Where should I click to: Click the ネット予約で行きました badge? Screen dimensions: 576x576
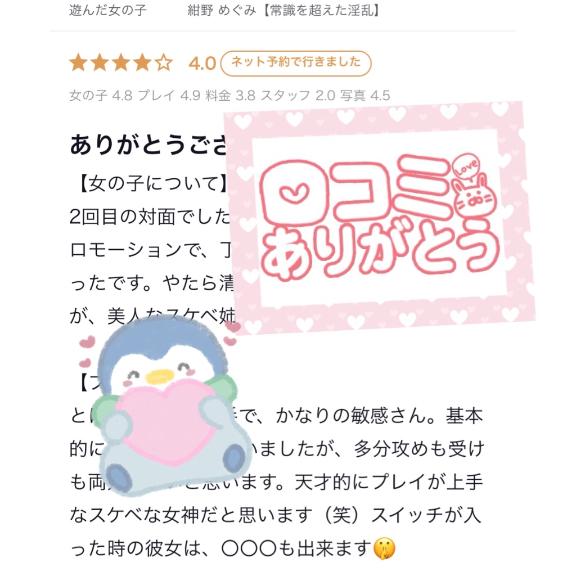tap(296, 63)
